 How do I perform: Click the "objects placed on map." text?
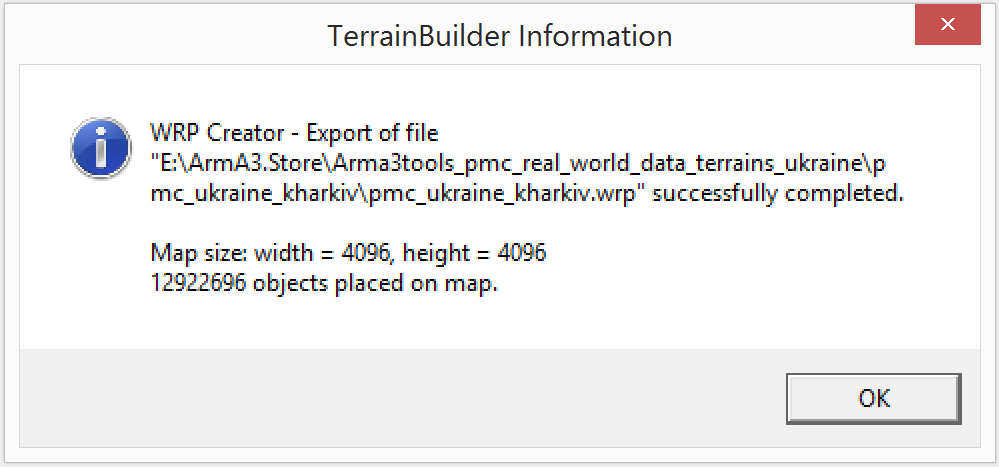click(x=375, y=284)
